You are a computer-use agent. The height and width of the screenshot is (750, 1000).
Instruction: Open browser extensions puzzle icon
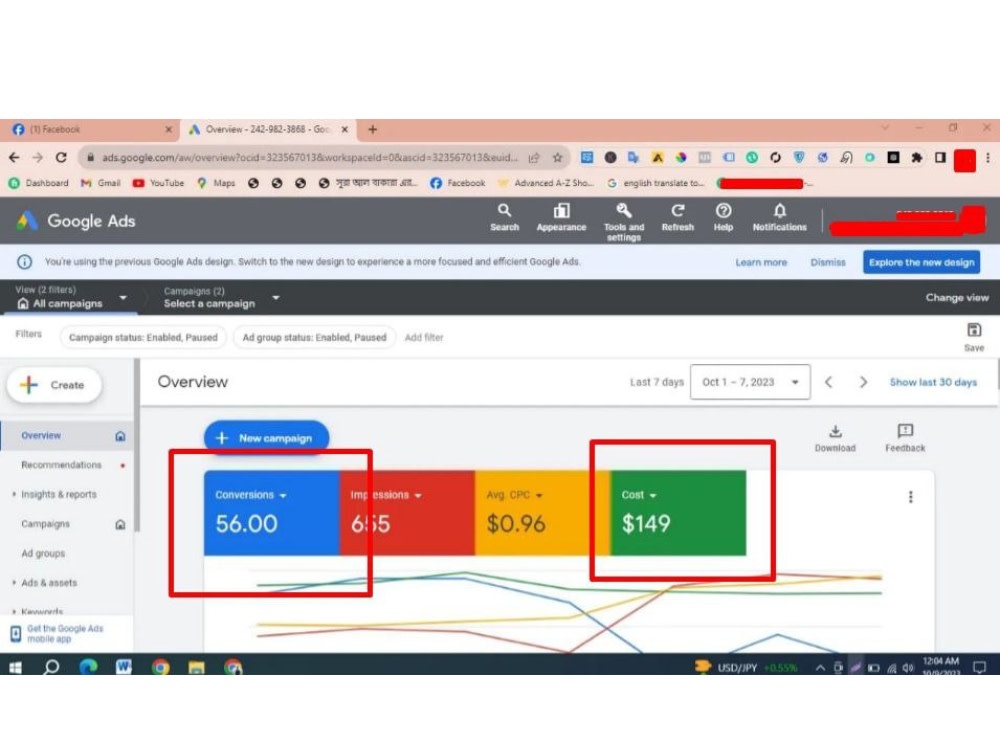coord(916,158)
